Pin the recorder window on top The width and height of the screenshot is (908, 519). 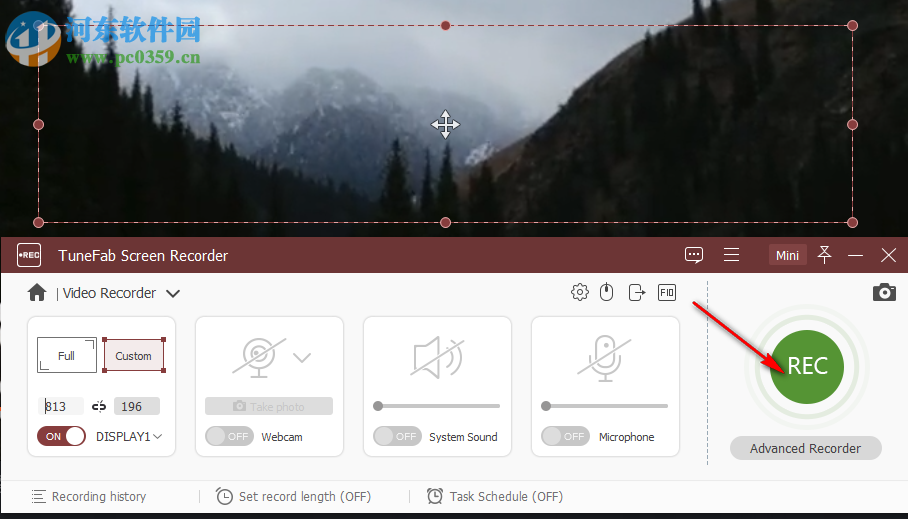(824, 255)
